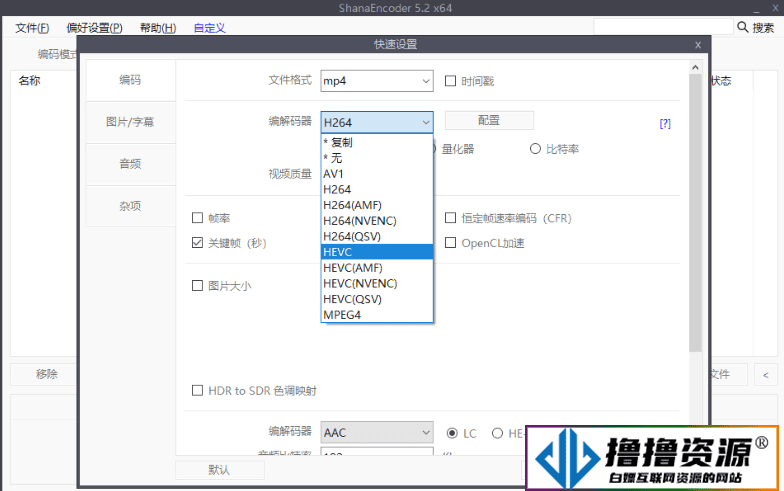Enable the OpenCL加速 checkbox
Viewport: 784px width, 491px height.
(x=450, y=243)
